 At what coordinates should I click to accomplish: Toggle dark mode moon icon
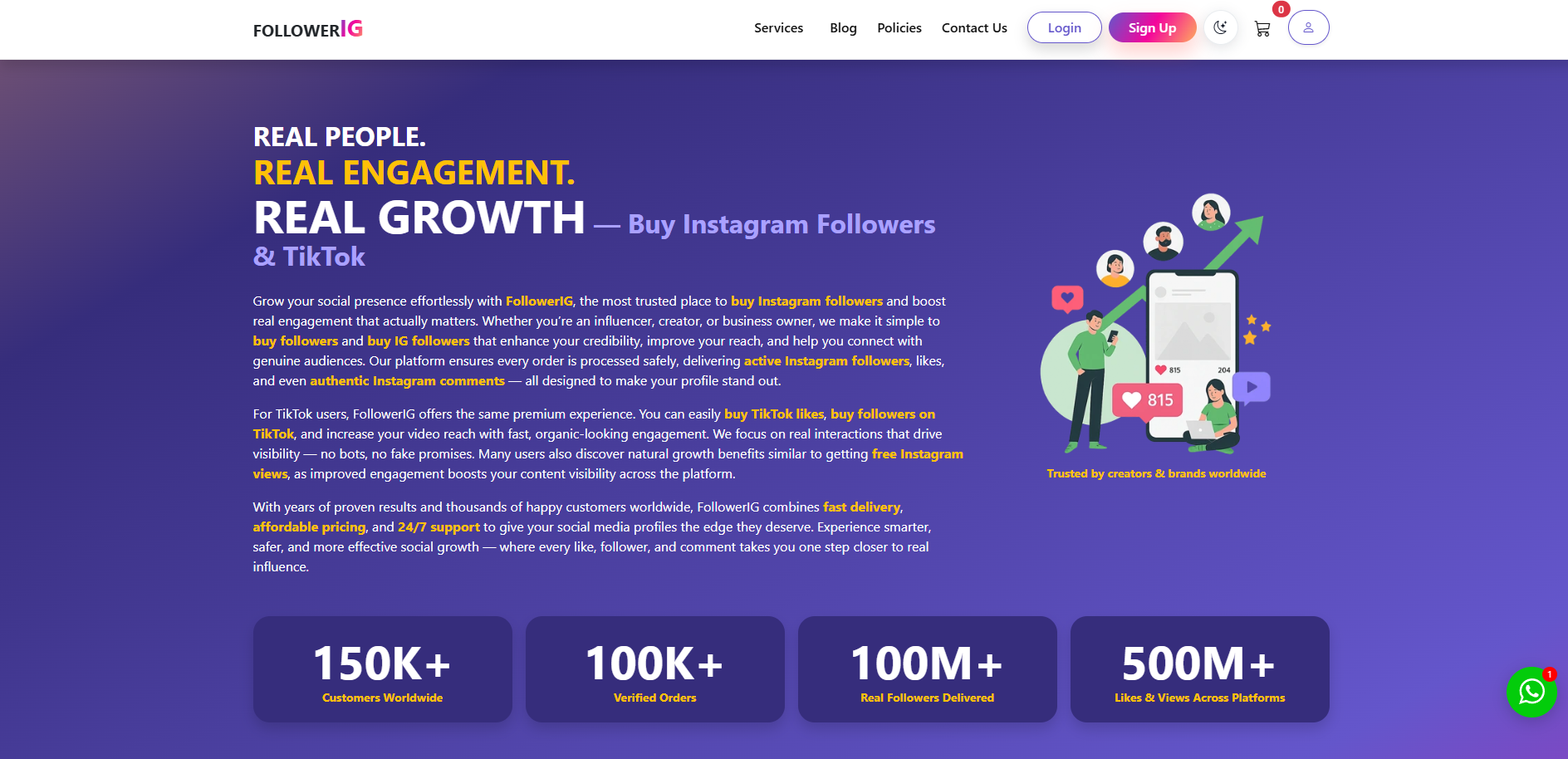coord(1220,27)
